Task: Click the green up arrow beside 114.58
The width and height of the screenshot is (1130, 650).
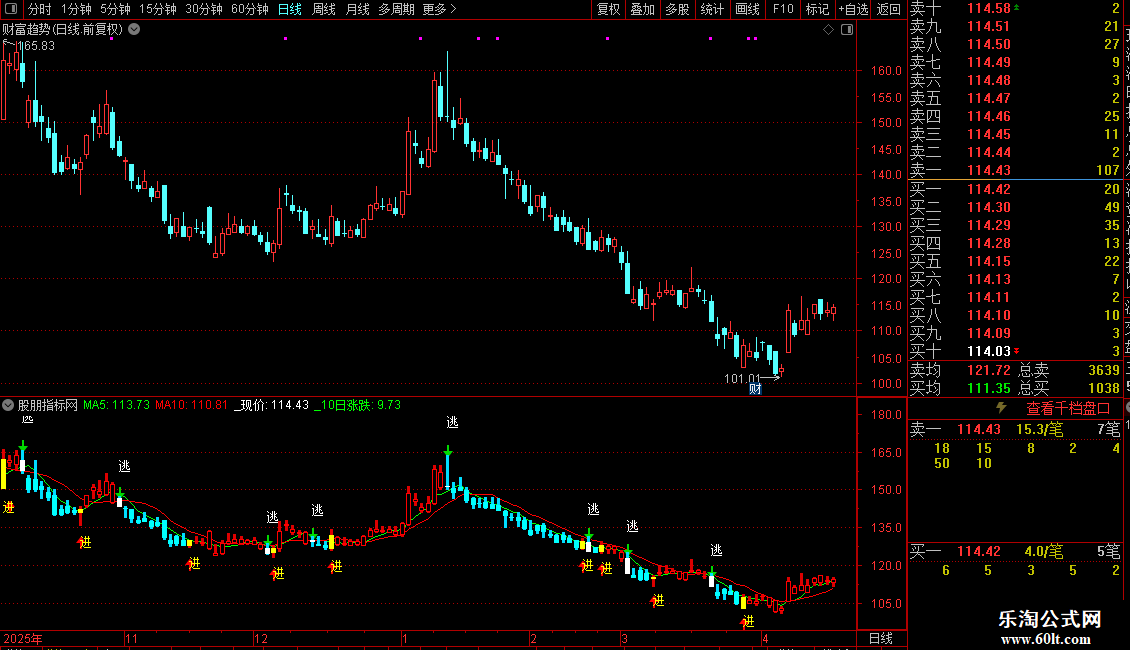Action: click(x=1016, y=7)
